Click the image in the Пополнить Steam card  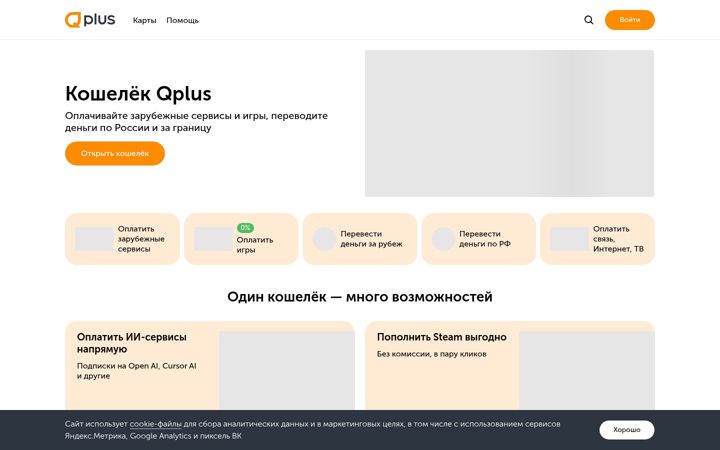pos(586,371)
